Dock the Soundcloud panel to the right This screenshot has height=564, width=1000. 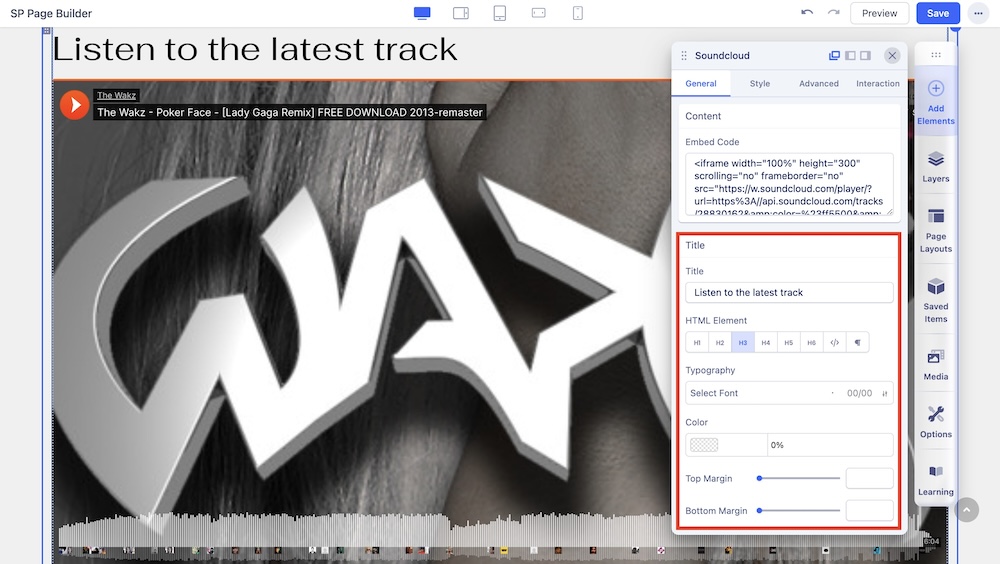click(866, 56)
